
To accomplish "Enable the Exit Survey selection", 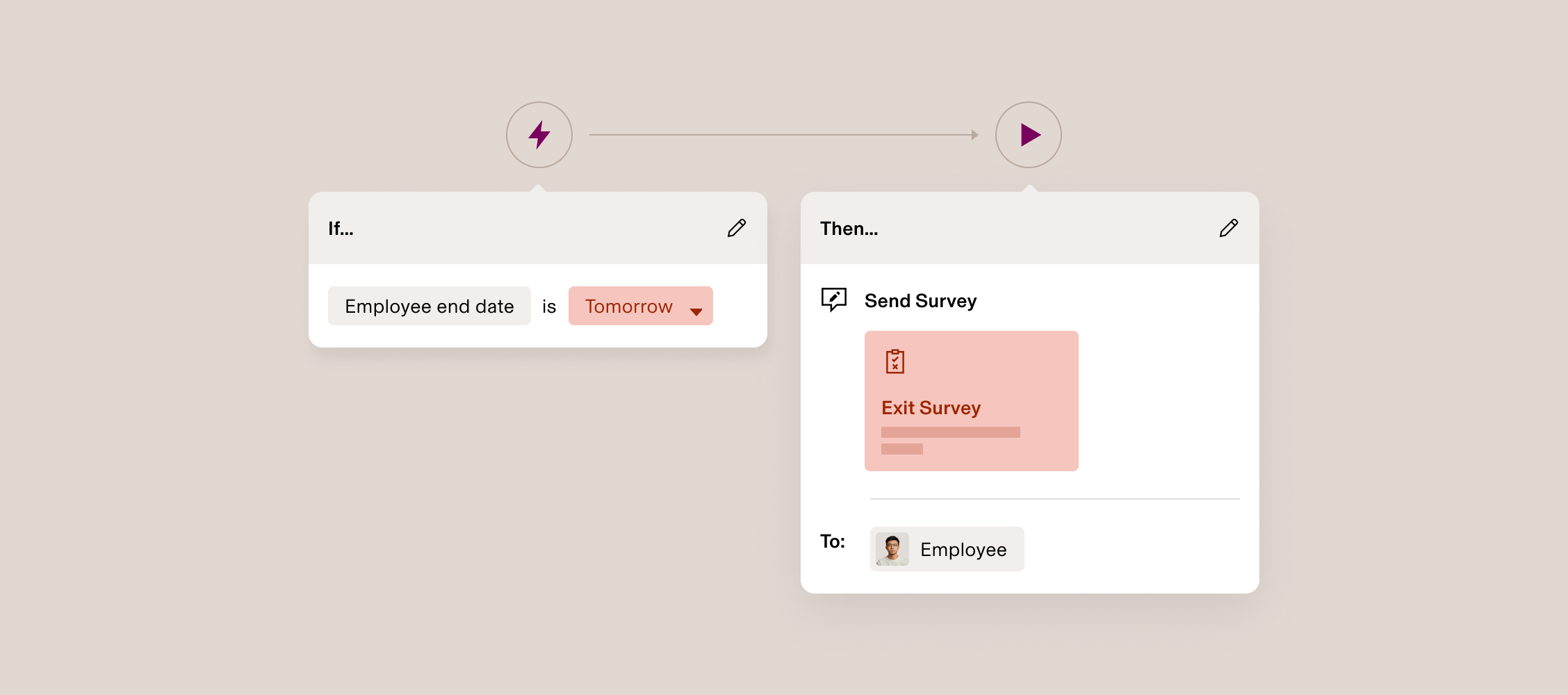I will pyautogui.click(x=971, y=401).
